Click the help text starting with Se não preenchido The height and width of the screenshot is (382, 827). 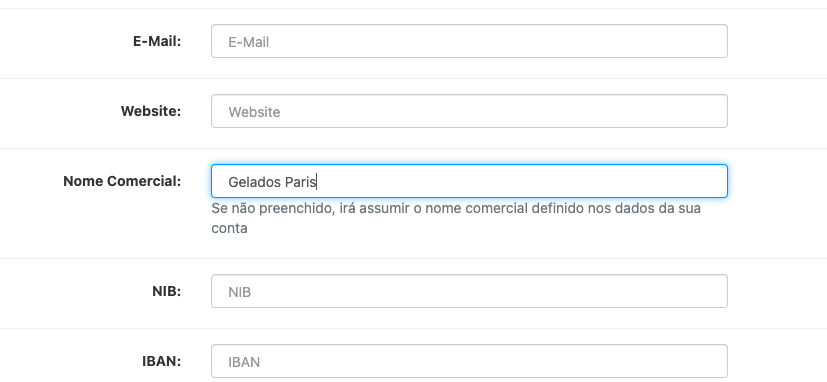[x=456, y=218]
